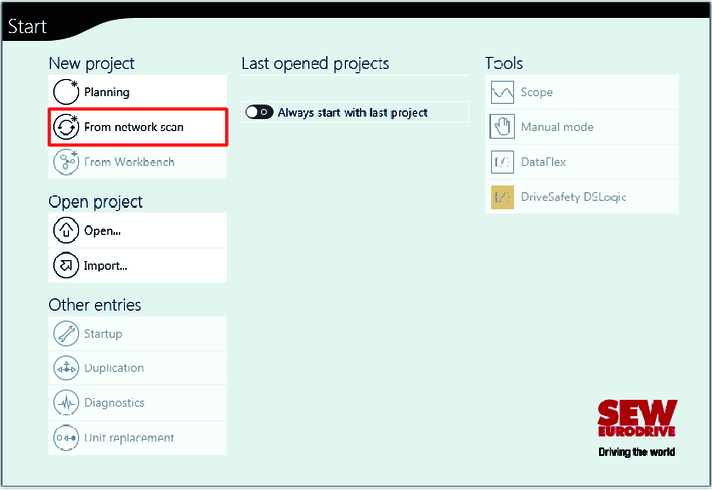This screenshot has height=490, width=712.
Task: Choose From network scan label
Action: [134, 128]
